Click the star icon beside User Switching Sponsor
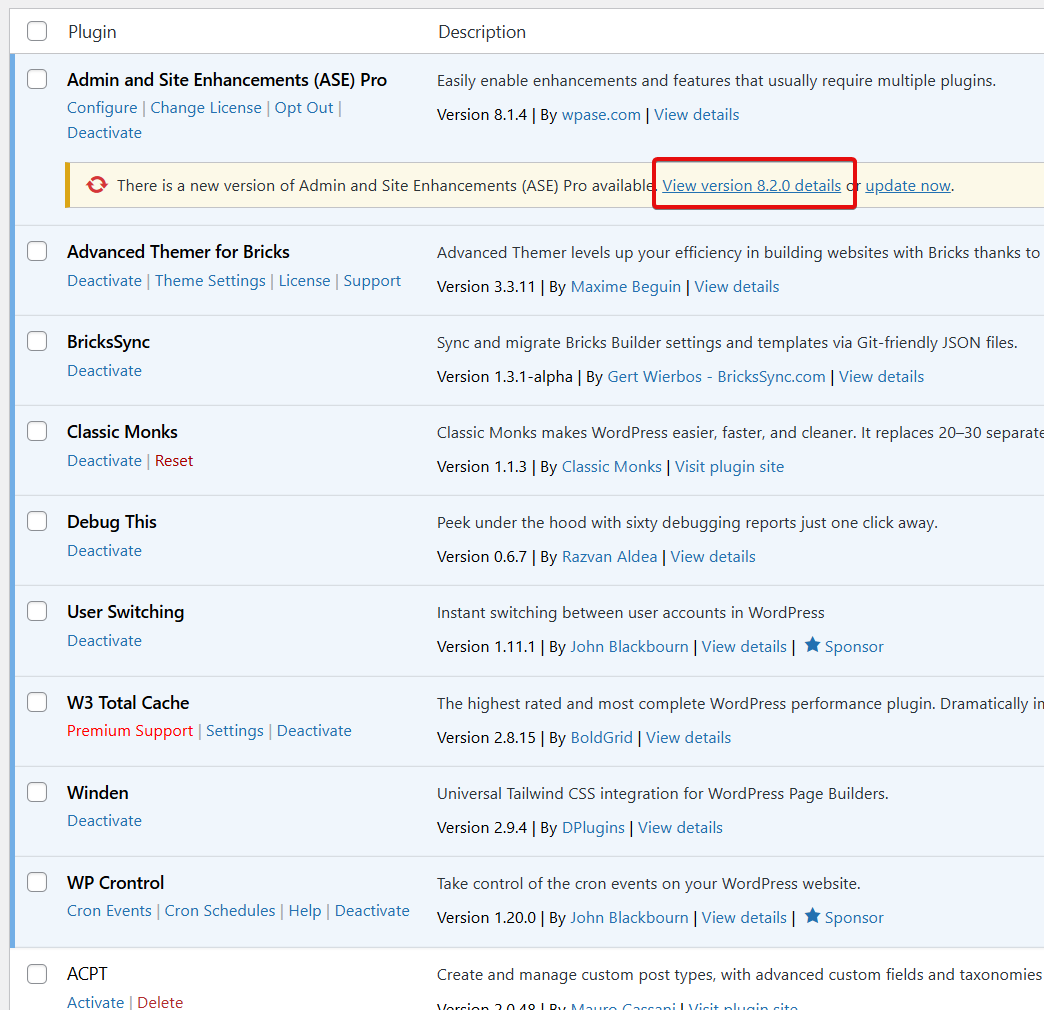This screenshot has width=1044, height=1010. click(x=812, y=645)
